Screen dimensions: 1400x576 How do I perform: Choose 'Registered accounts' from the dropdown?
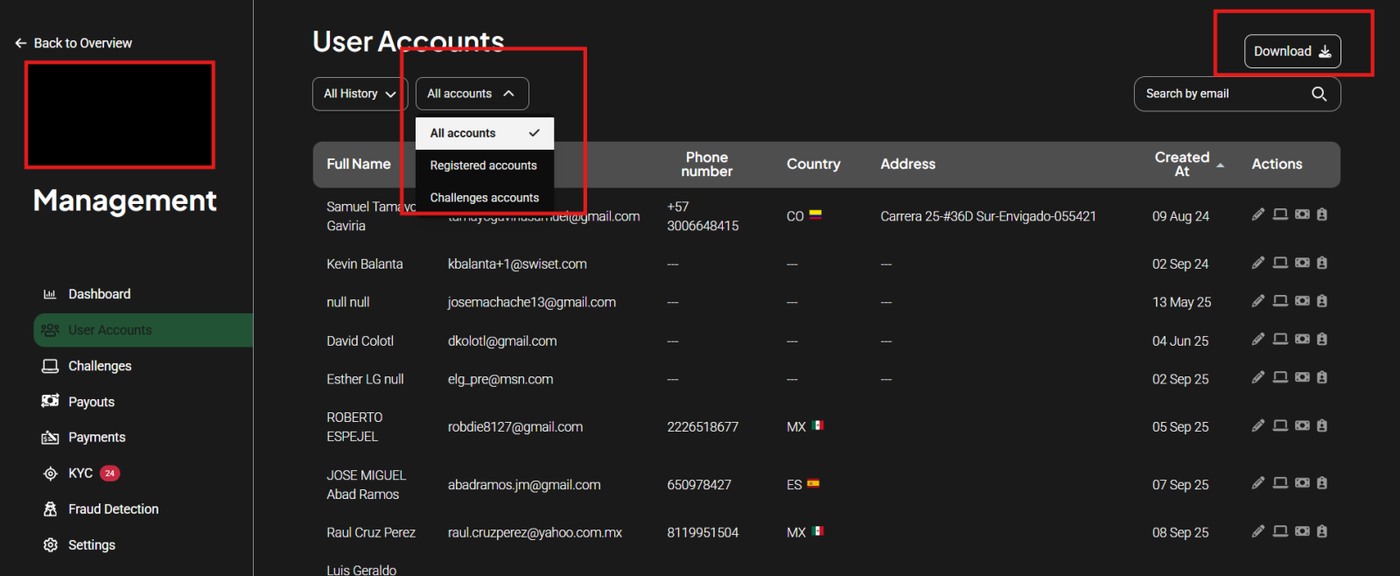pos(483,166)
